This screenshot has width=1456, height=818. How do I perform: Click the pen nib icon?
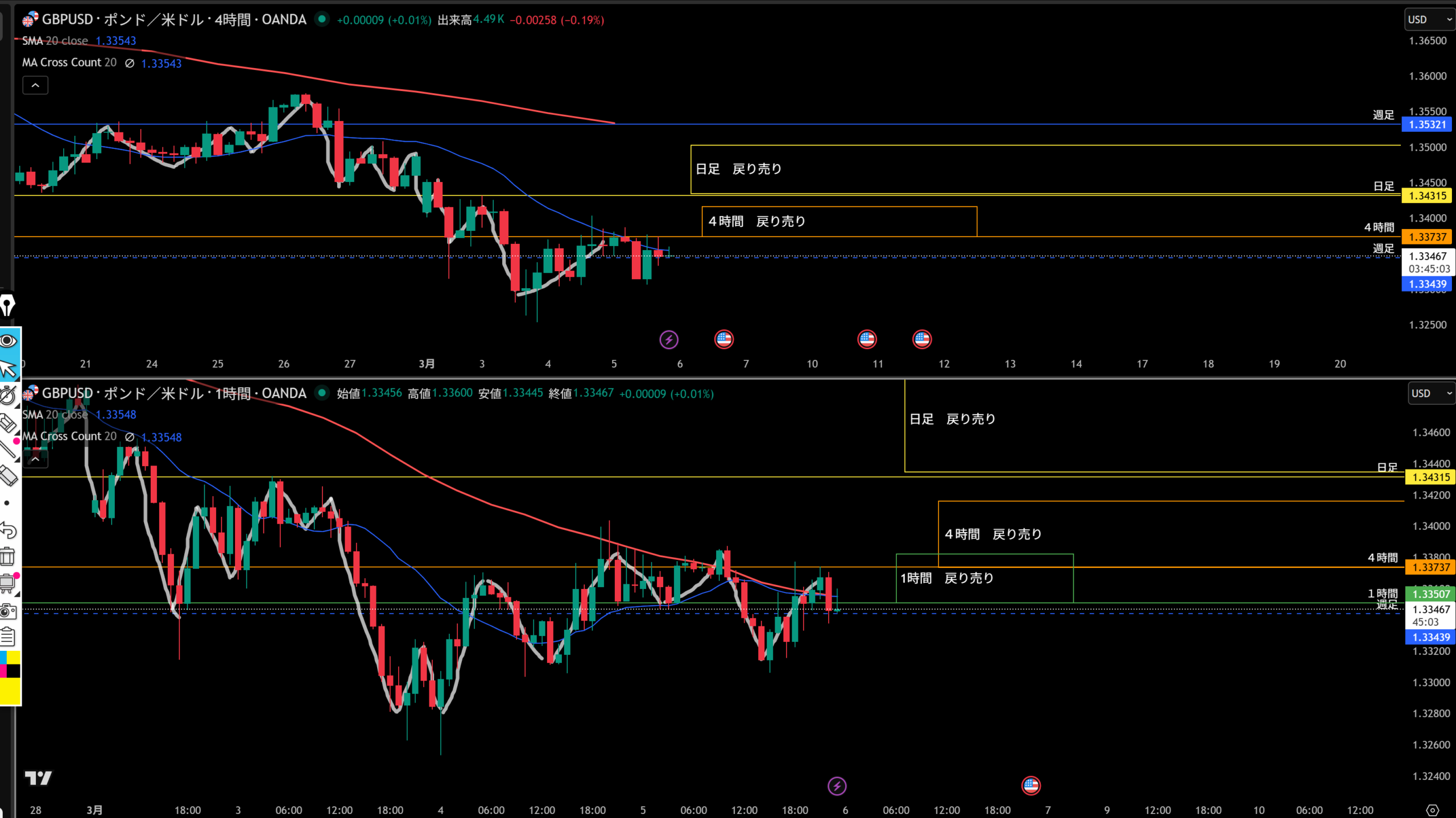[x=7, y=305]
